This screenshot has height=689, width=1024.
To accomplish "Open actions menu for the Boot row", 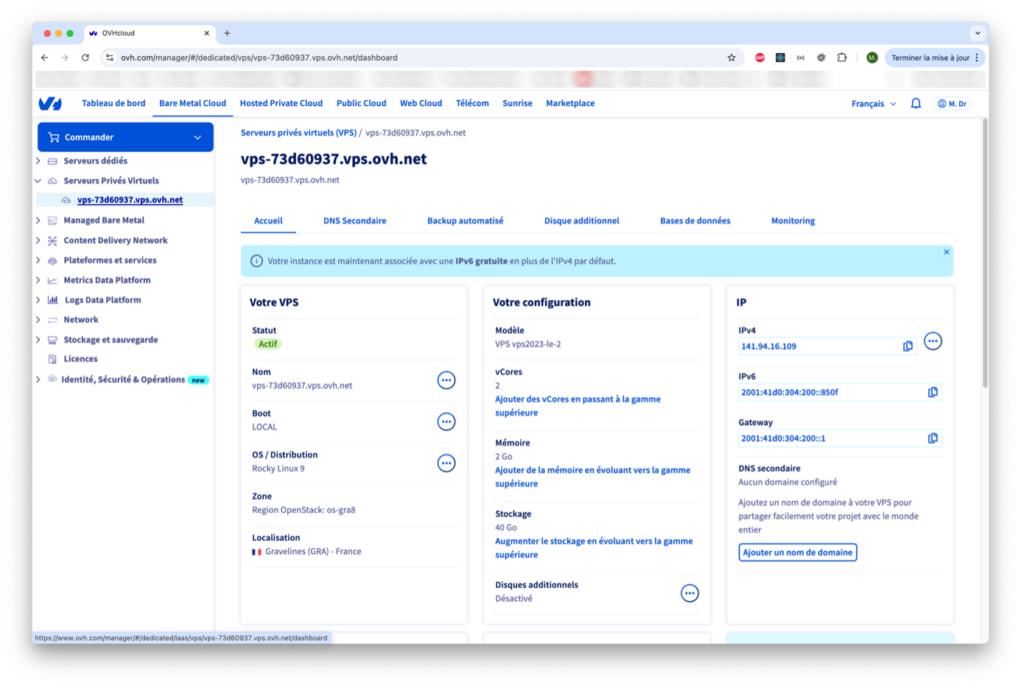I will pos(446,422).
